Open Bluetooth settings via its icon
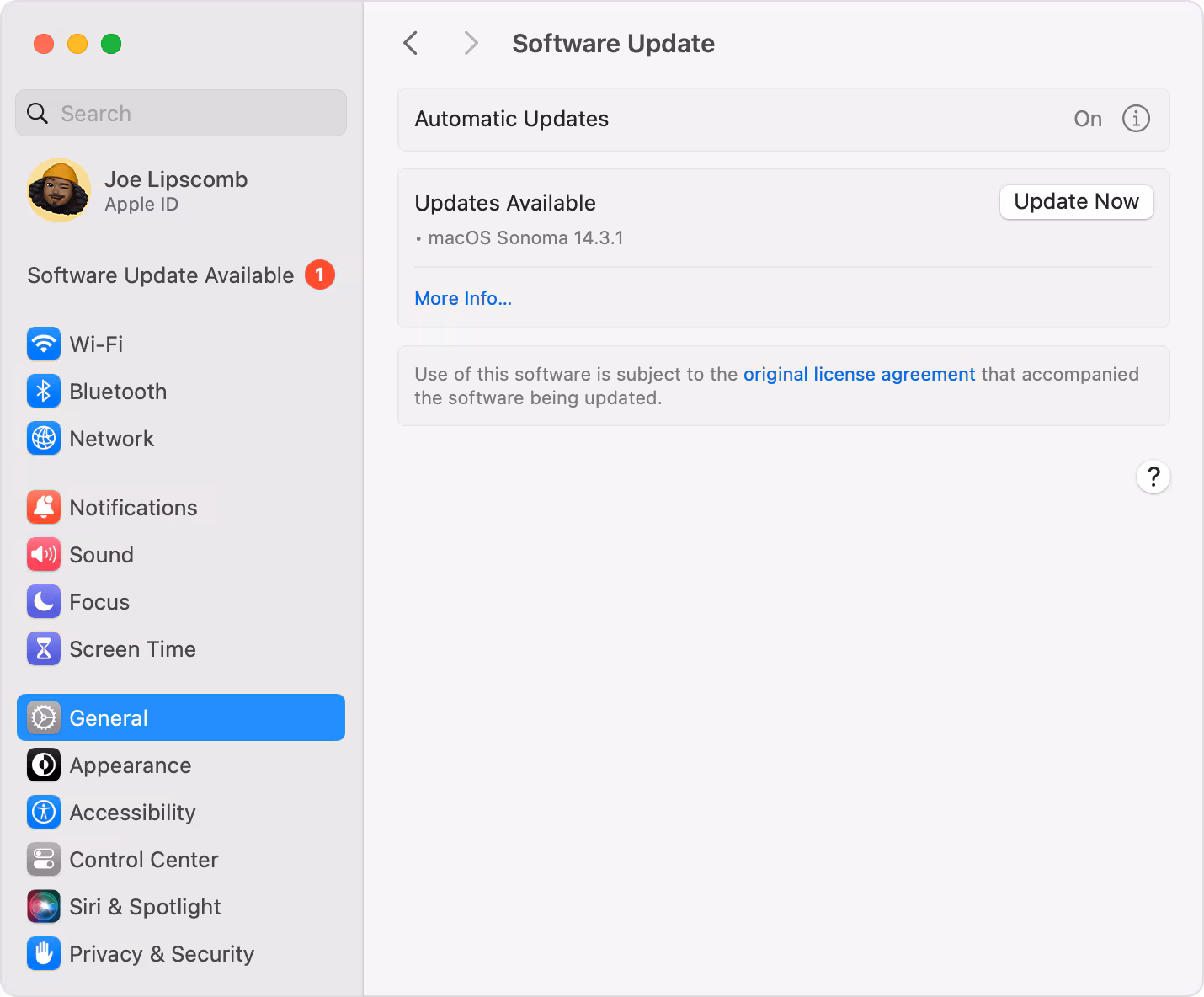Viewport: 1204px width, 997px height. click(44, 391)
